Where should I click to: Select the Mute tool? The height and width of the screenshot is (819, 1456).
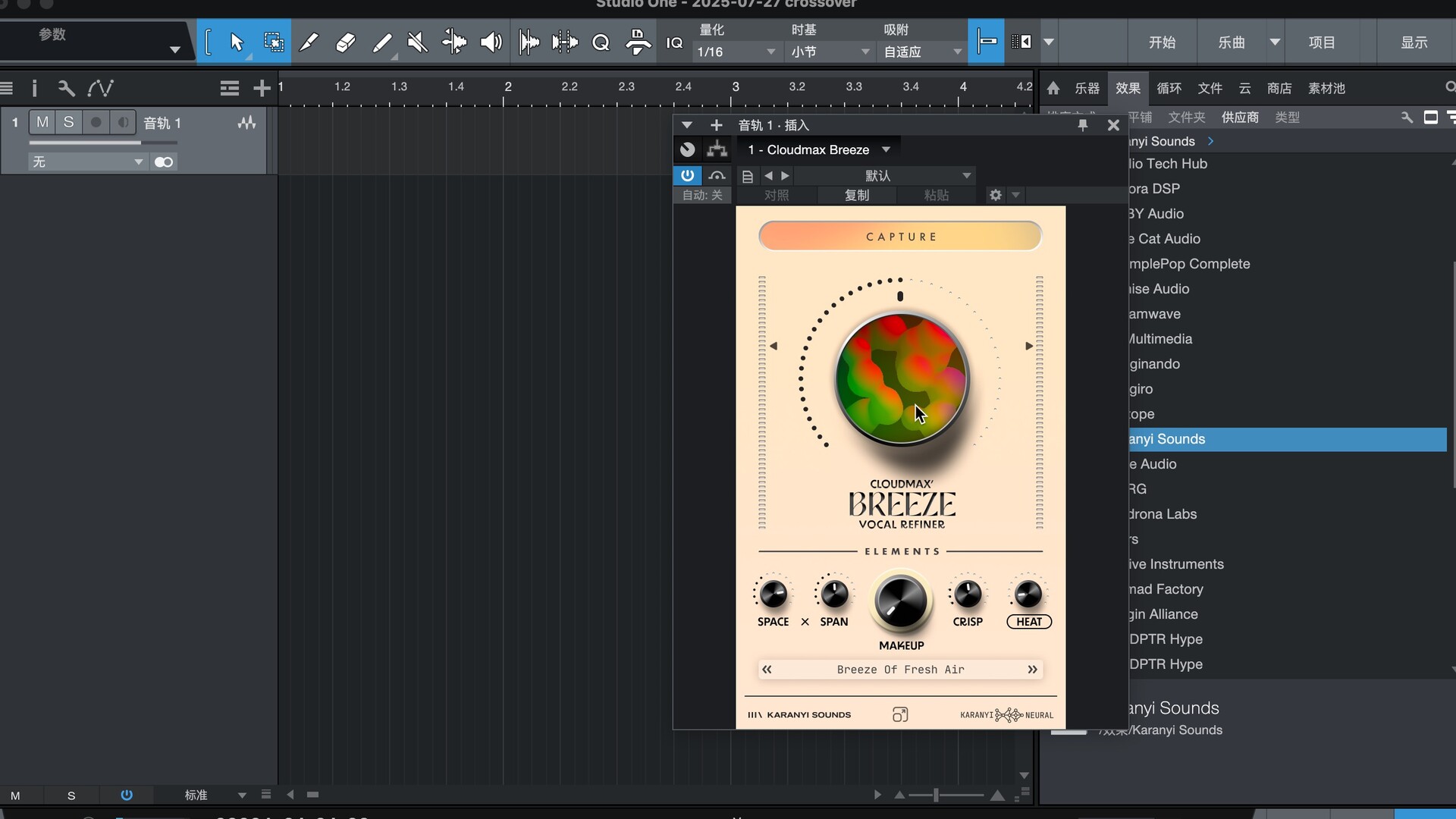418,42
